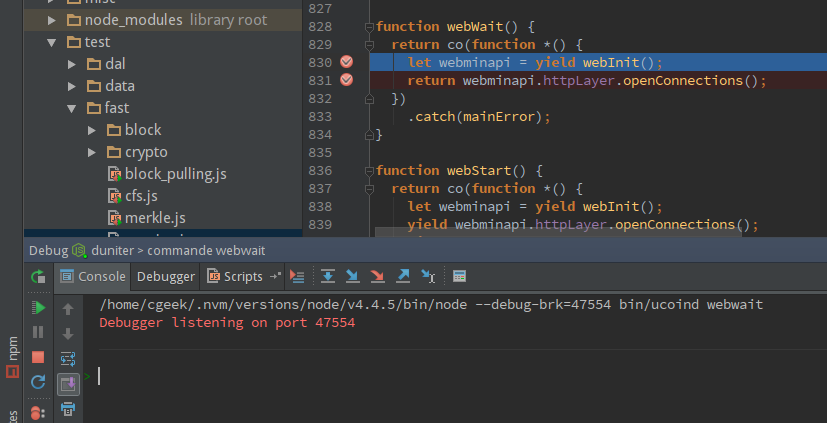Click 'Debugger listening on port 47554' text
Screen dimensions: 827x423
(227, 322)
